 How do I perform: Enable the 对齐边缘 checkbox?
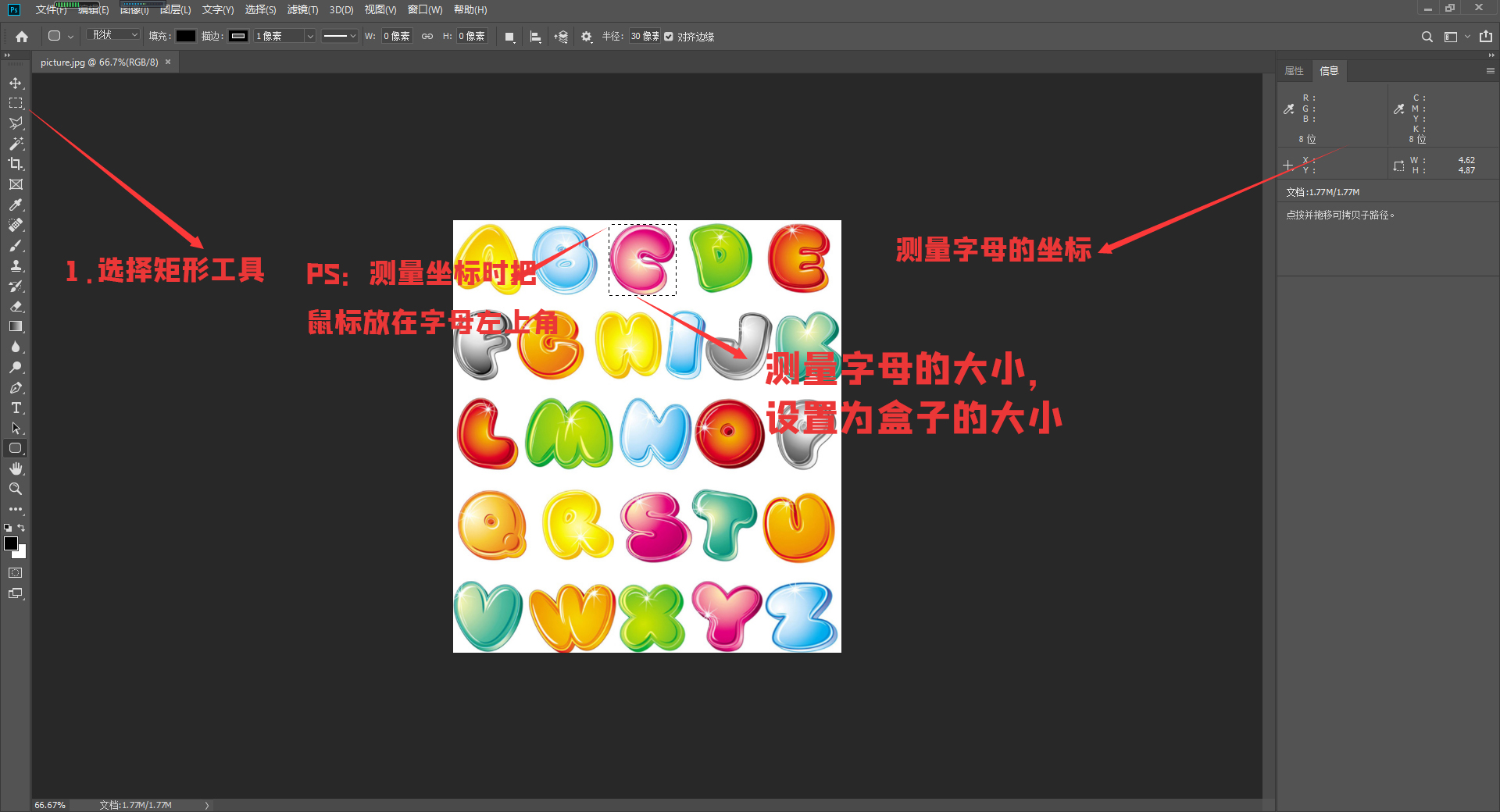point(668,36)
